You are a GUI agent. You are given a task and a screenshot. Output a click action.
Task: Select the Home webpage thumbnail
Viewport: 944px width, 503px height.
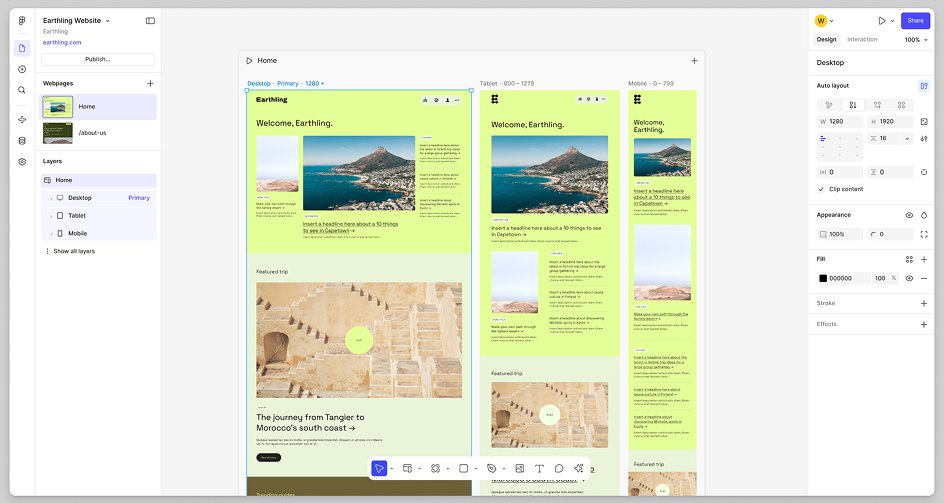point(58,107)
